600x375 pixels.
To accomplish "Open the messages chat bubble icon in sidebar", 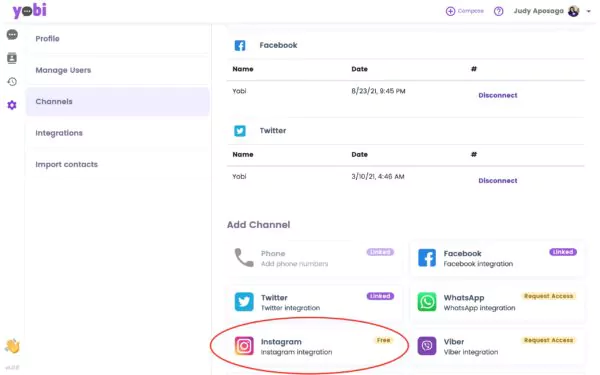I will pos(12,34).
